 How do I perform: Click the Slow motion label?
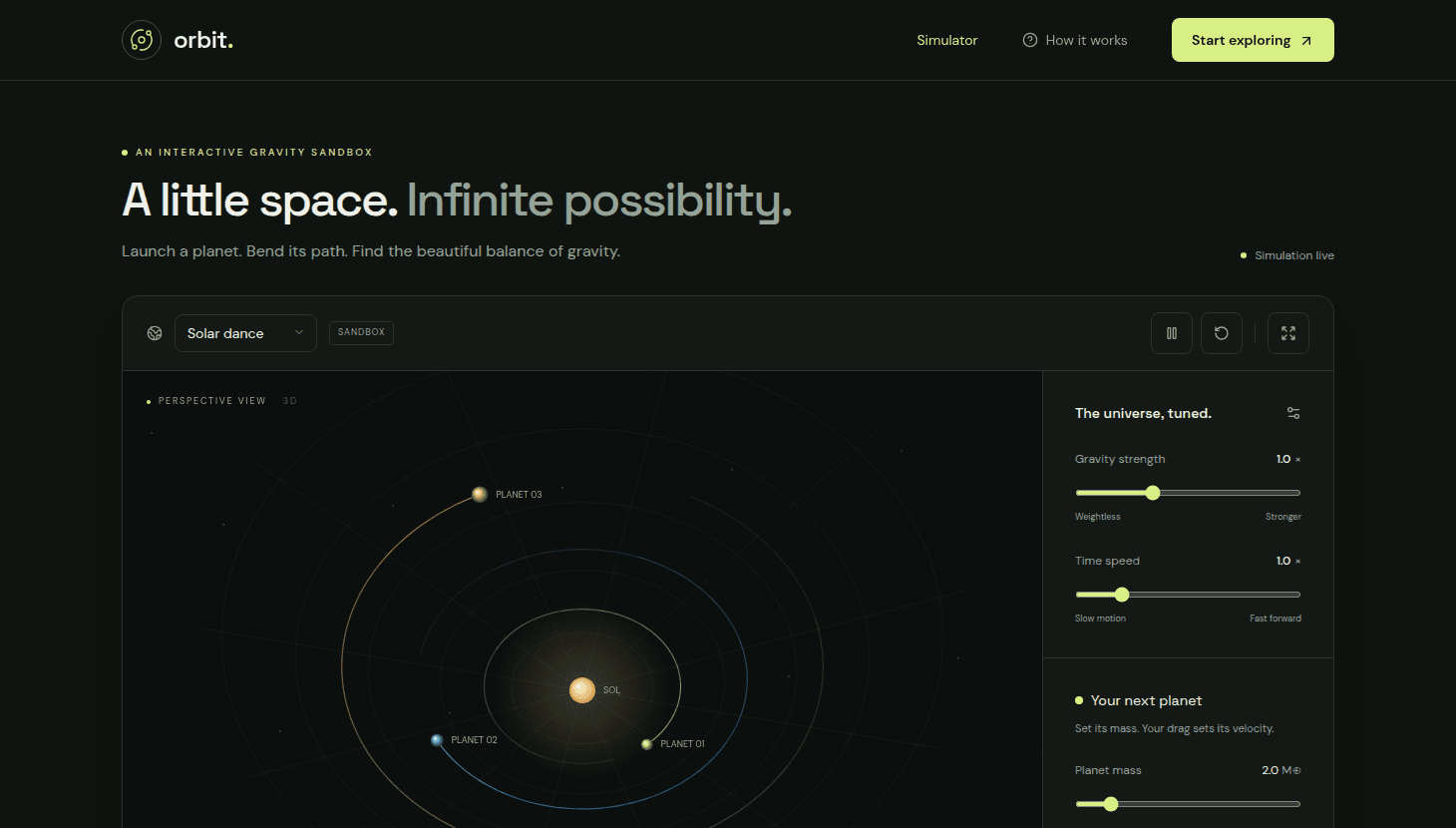(1100, 619)
